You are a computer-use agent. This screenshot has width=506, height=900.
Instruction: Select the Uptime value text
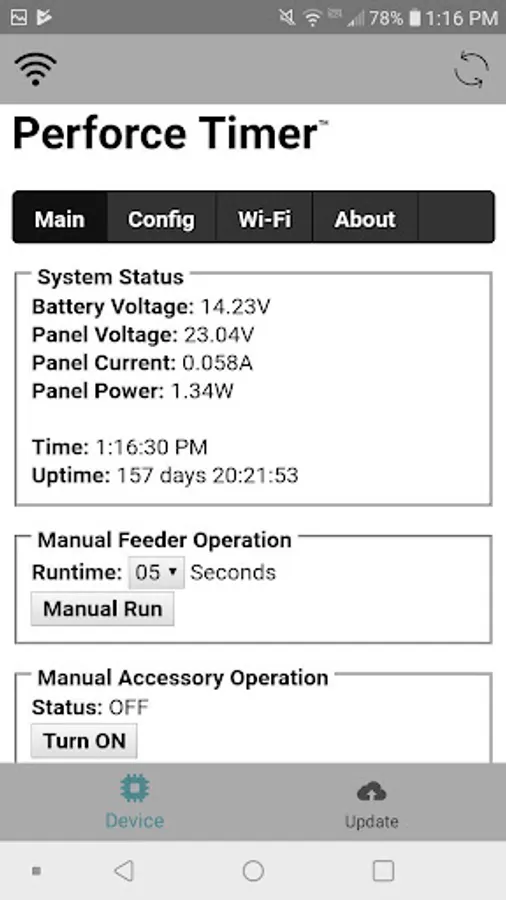tap(208, 475)
